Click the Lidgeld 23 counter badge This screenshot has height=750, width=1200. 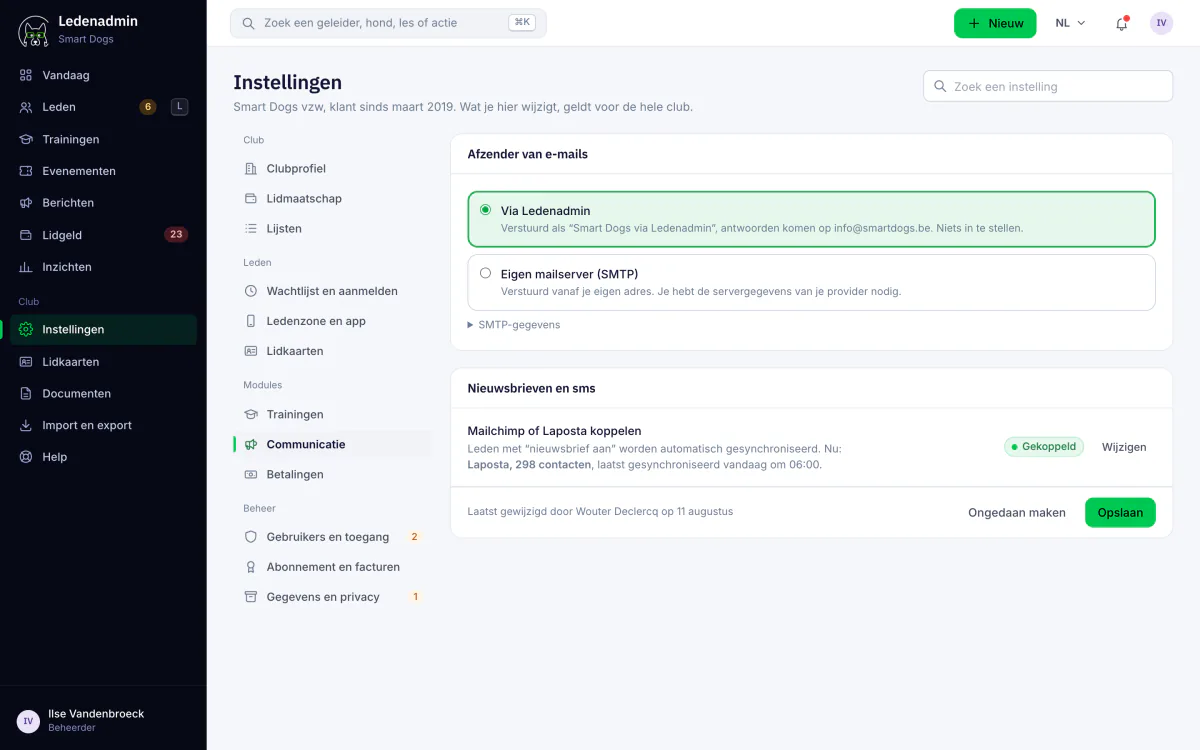(x=176, y=235)
